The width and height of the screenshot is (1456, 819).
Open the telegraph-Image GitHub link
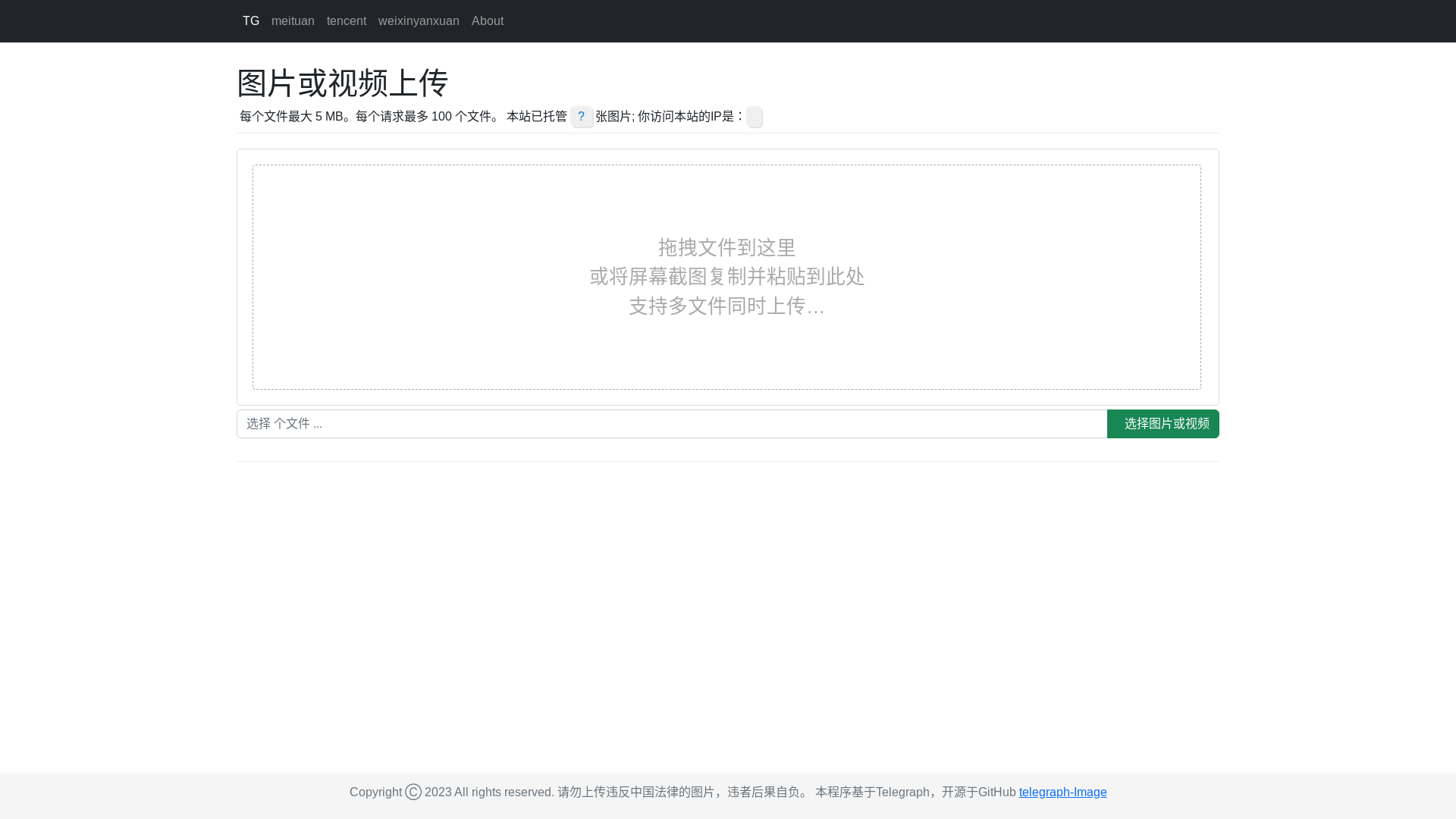coord(1062,792)
